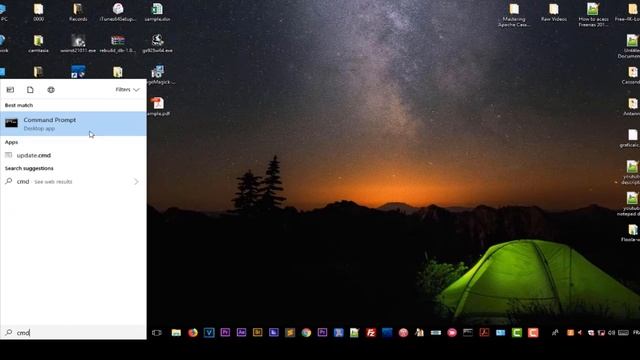The image size is (640, 360).
Task: Select the iTunes64Setup installer desktop icon
Action: pyautogui.click(x=118, y=12)
